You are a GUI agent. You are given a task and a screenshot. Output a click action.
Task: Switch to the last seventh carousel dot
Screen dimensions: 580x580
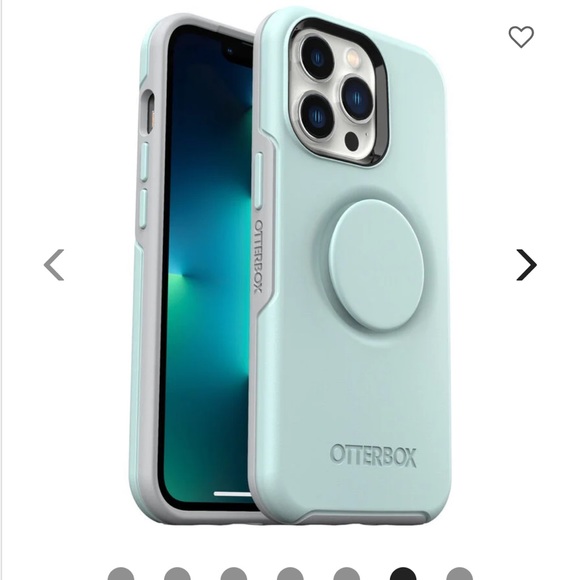459,574
